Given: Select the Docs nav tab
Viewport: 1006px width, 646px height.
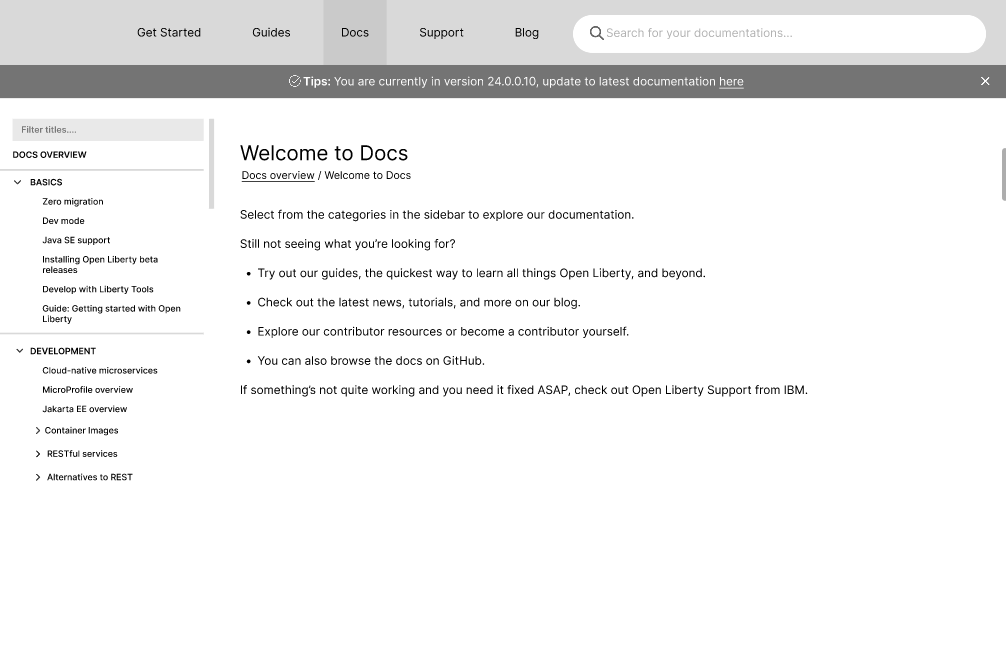Looking at the screenshot, I should (355, 32).
